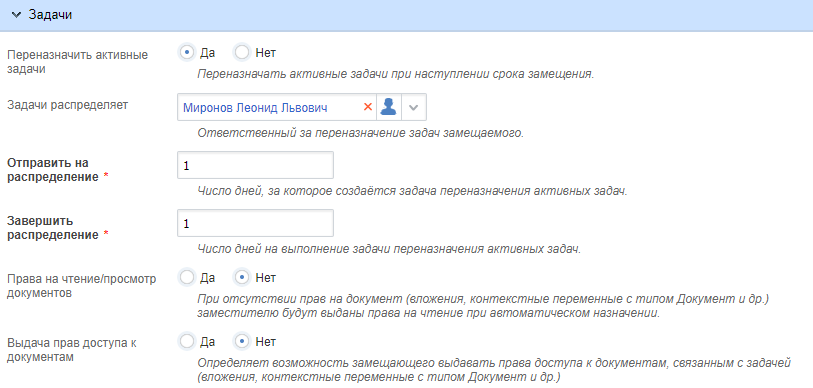Screen dimensions: 813x388
Task: Click hint Число дней на выполнение задачи
Action: coord(389,249)
